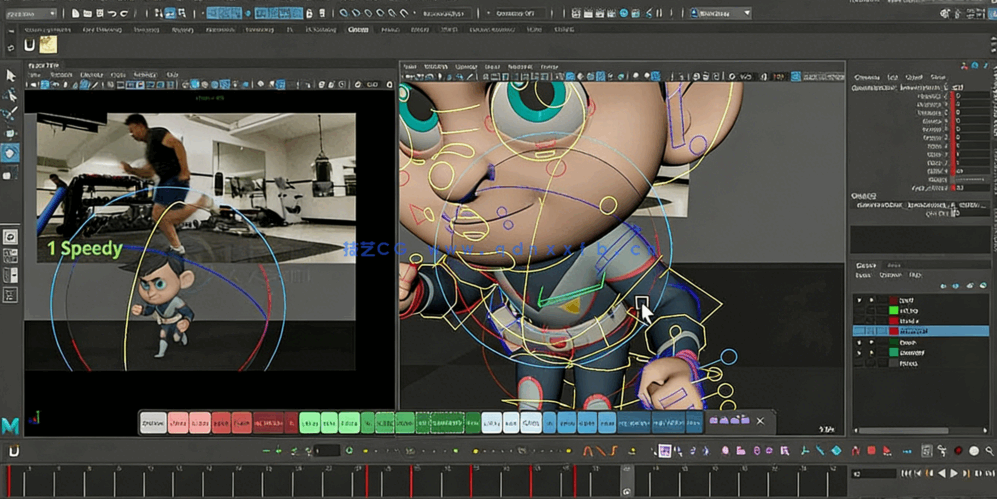The image size is (997, 499).
Task: Click the highlighted active tool in left toolbox
Action: (x=11, y=153)
